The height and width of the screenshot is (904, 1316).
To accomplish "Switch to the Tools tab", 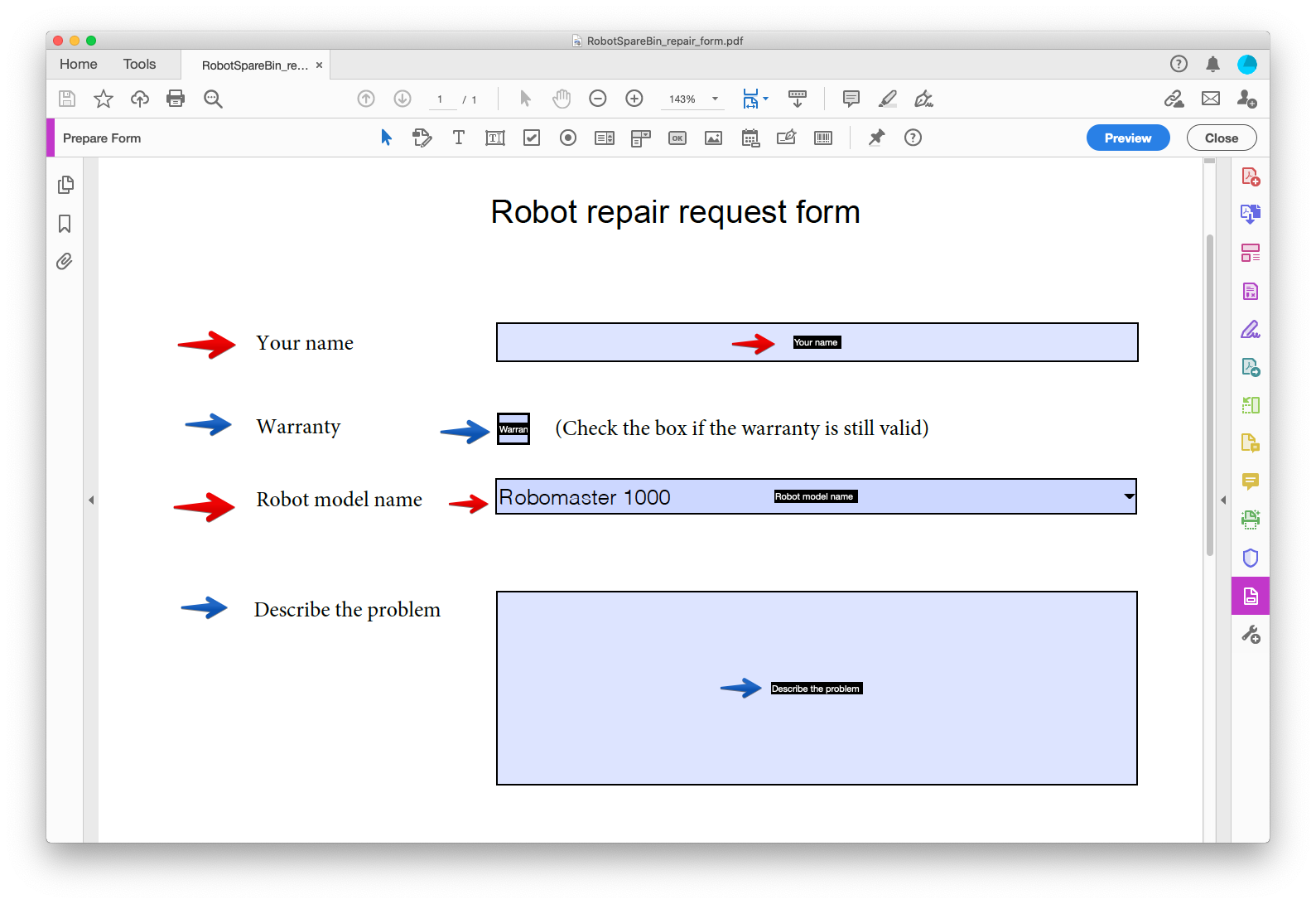I will click(x=139, y=65).
